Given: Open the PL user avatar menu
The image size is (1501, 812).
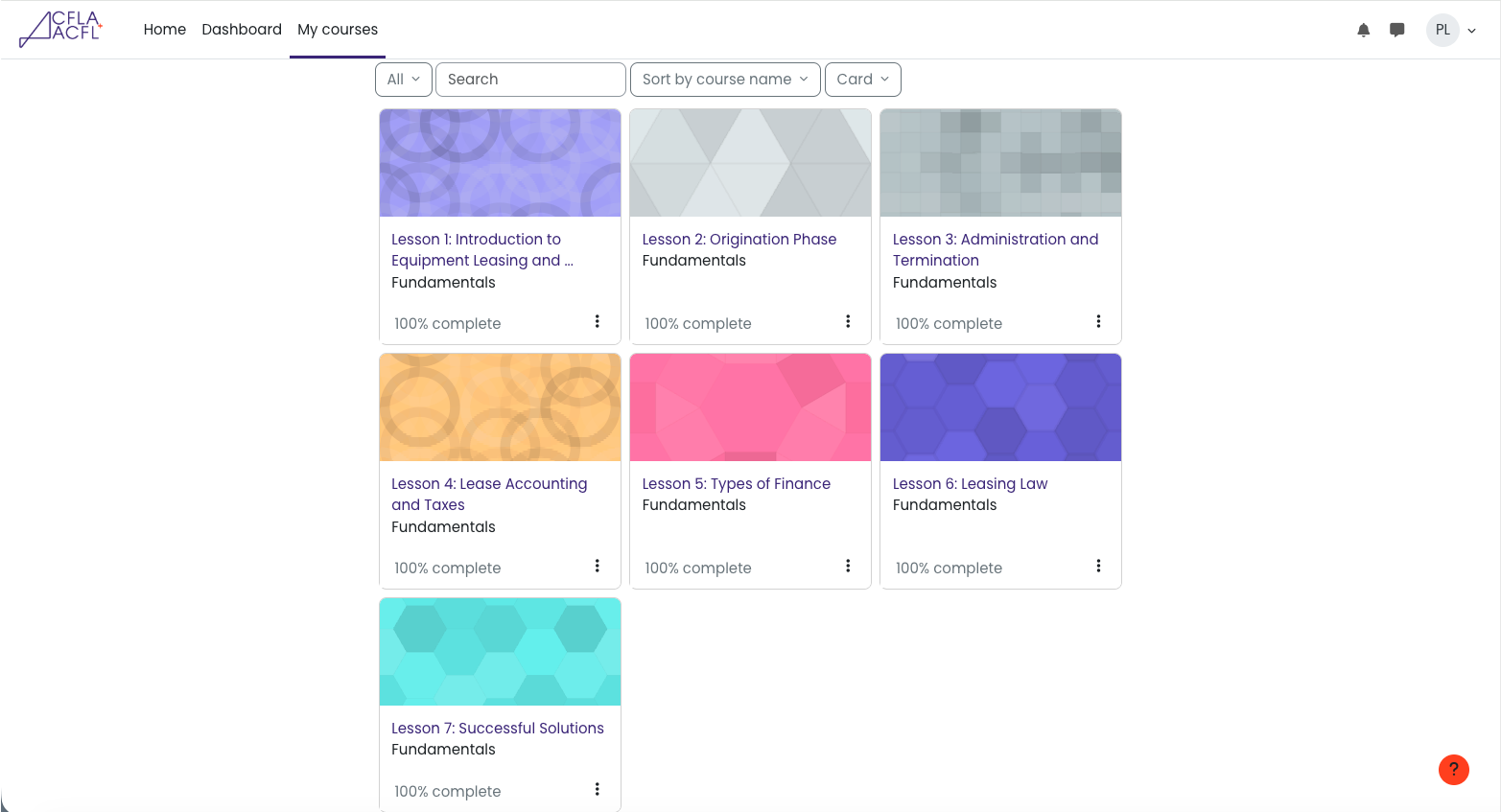Looking at the screenshot, I should click(x=1450, y=30).
